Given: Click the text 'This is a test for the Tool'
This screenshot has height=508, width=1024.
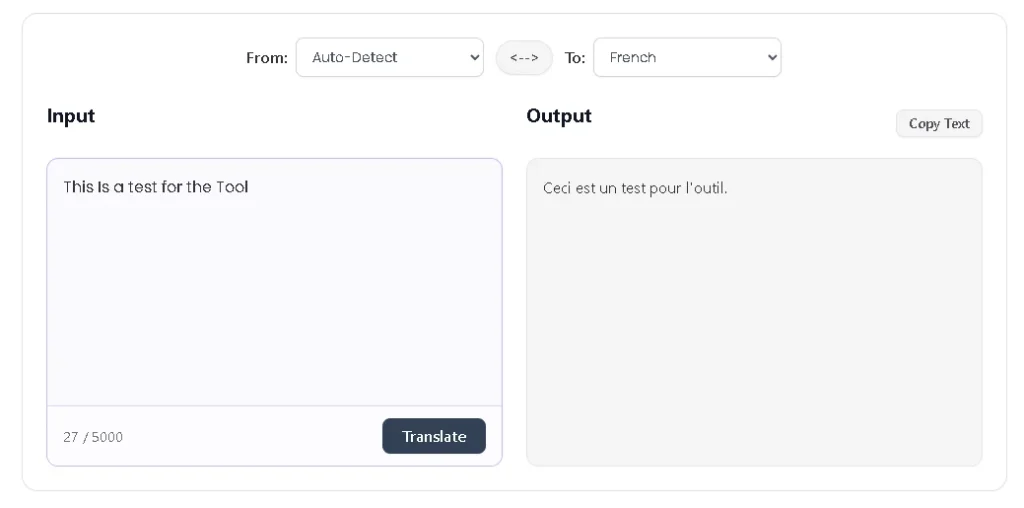Looking at the screenshot, I should pos(155,187).
